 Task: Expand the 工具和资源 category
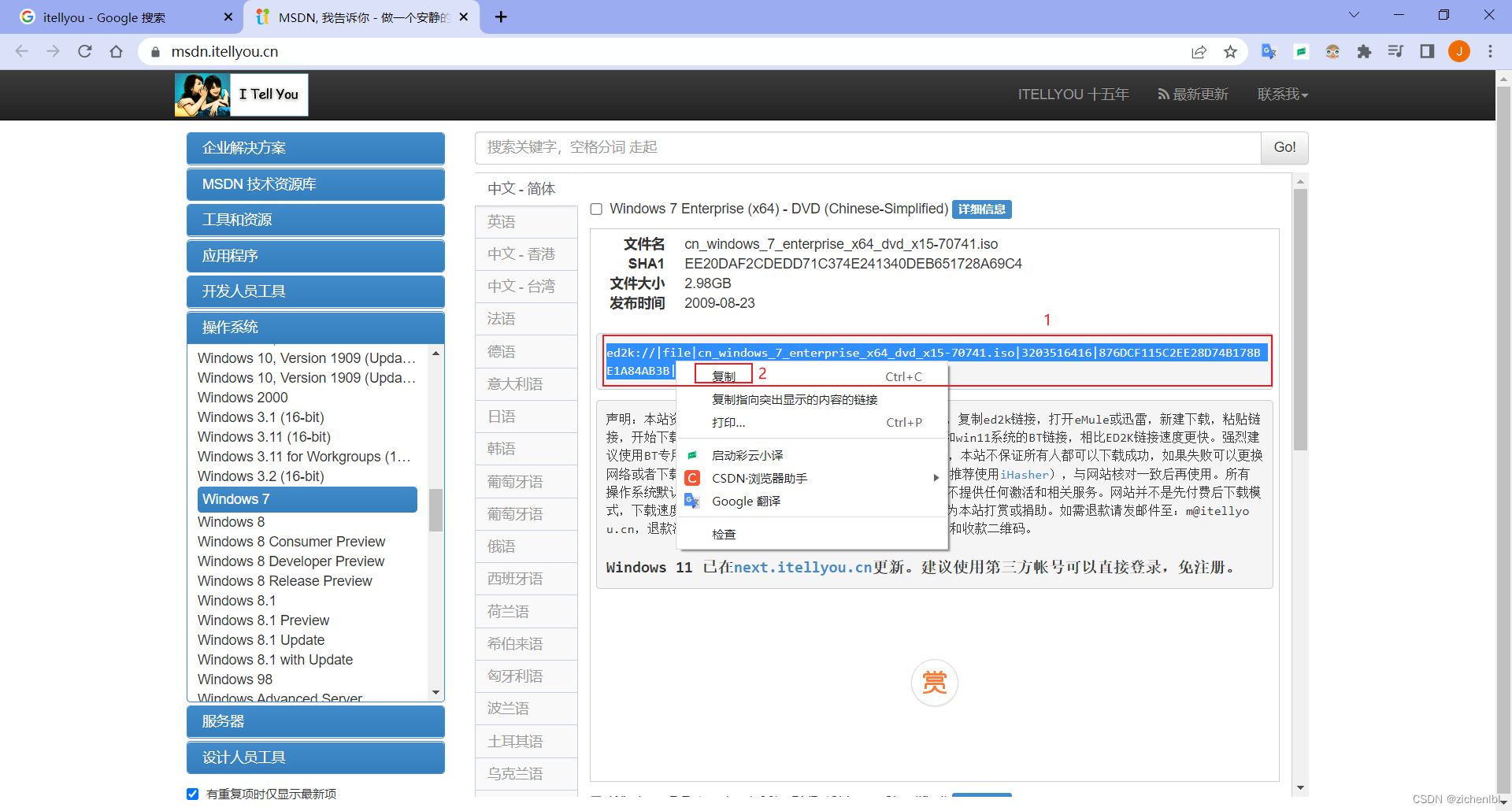(316, 220)
